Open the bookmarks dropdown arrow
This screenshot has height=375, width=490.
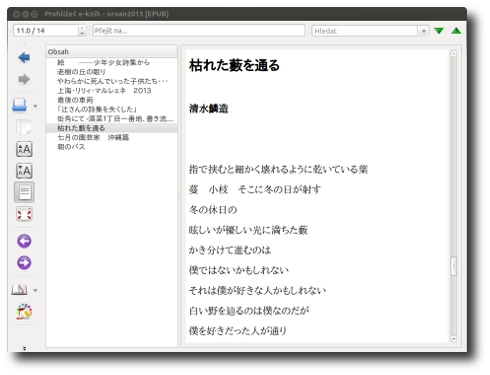(35, 290)
